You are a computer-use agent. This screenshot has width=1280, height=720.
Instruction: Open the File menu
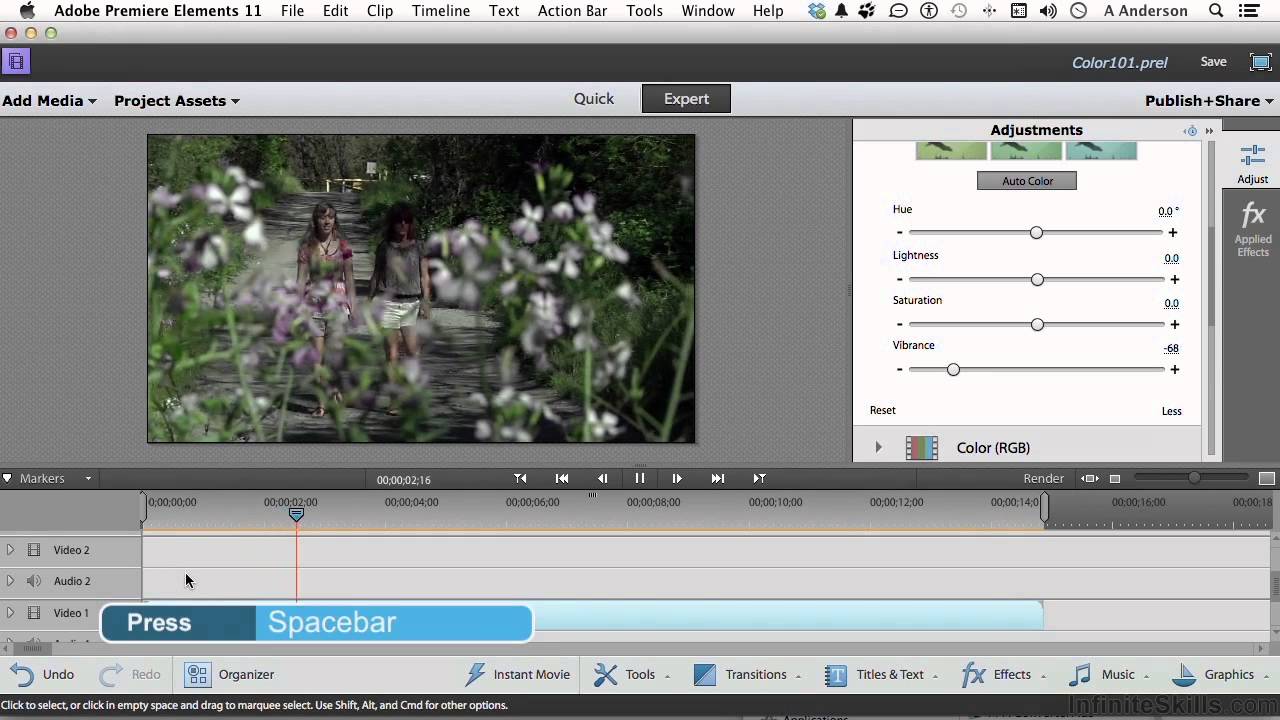tap(293, 11)
